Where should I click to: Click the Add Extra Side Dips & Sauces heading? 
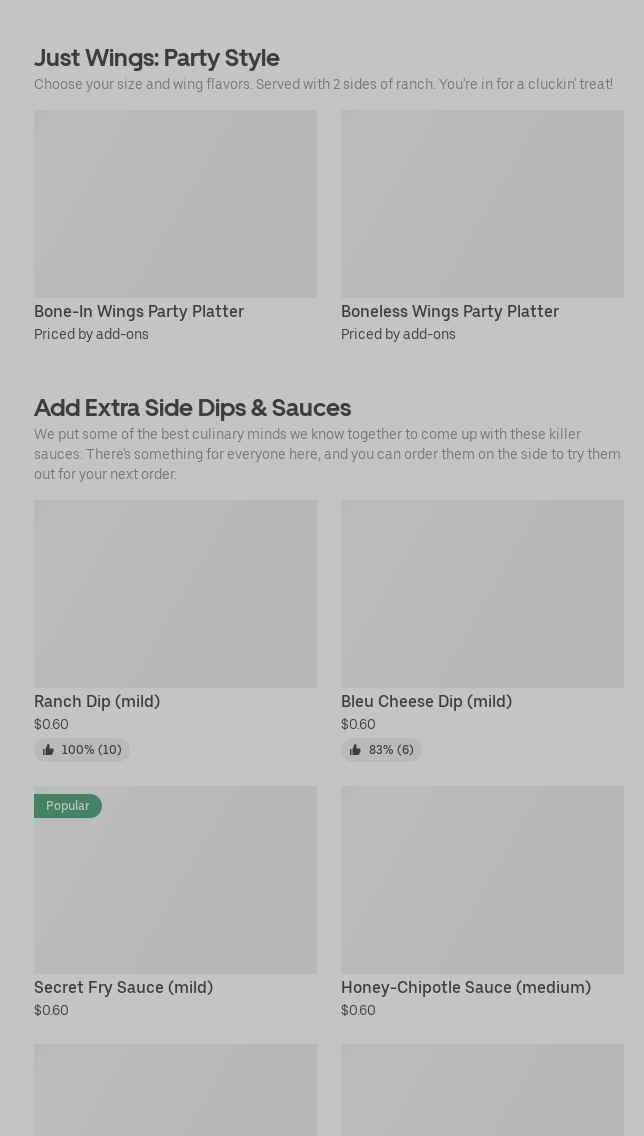[192, 407]
